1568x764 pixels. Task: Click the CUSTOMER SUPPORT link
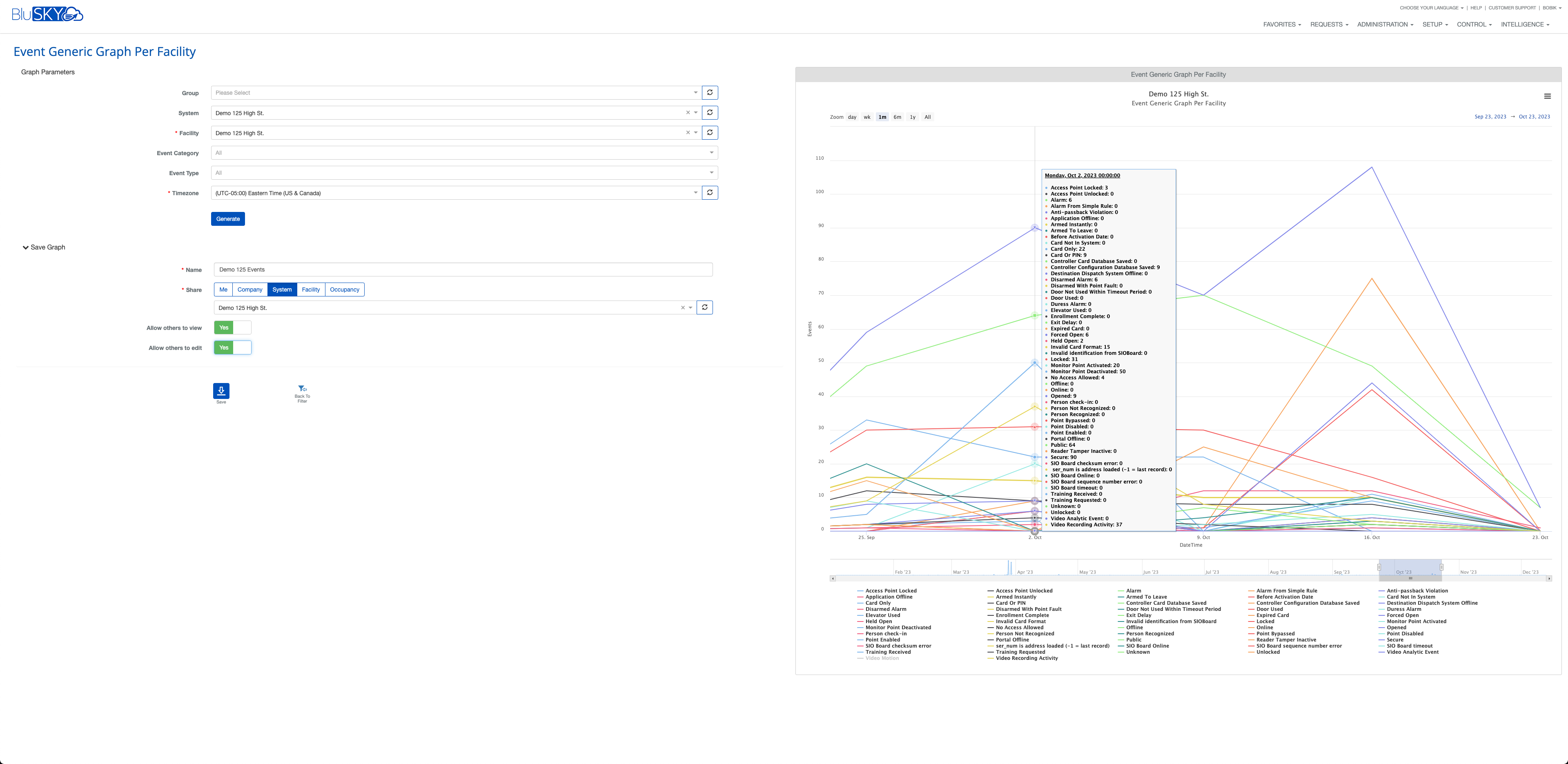point(1512,7)
